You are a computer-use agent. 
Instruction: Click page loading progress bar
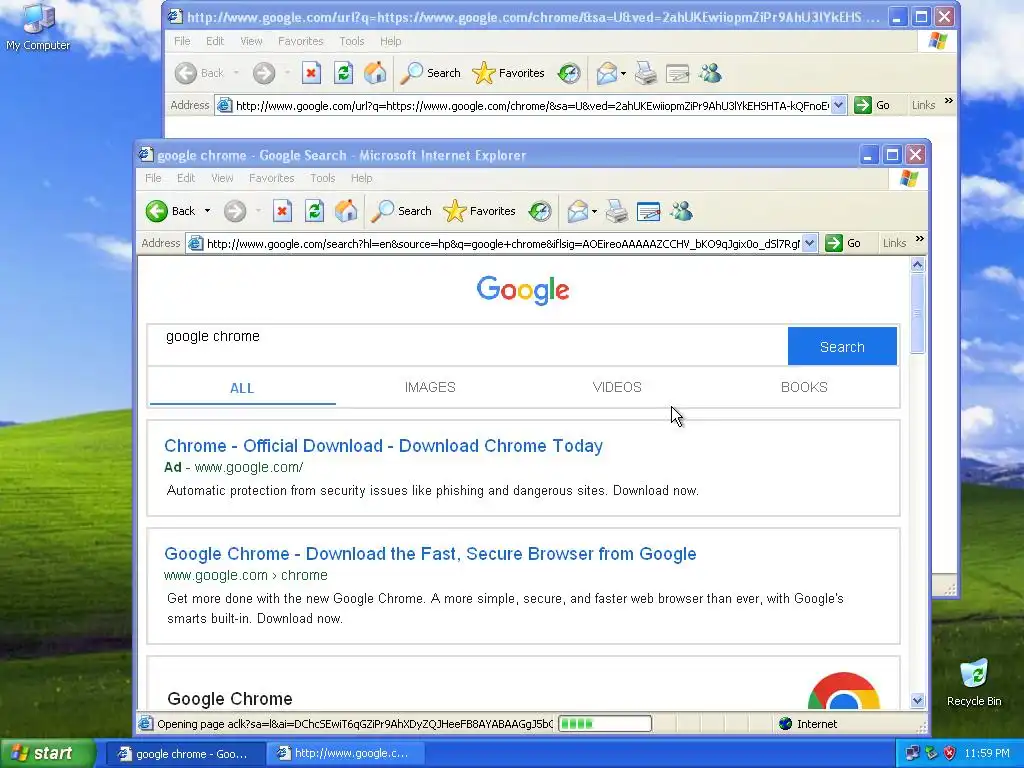(605, 724)
